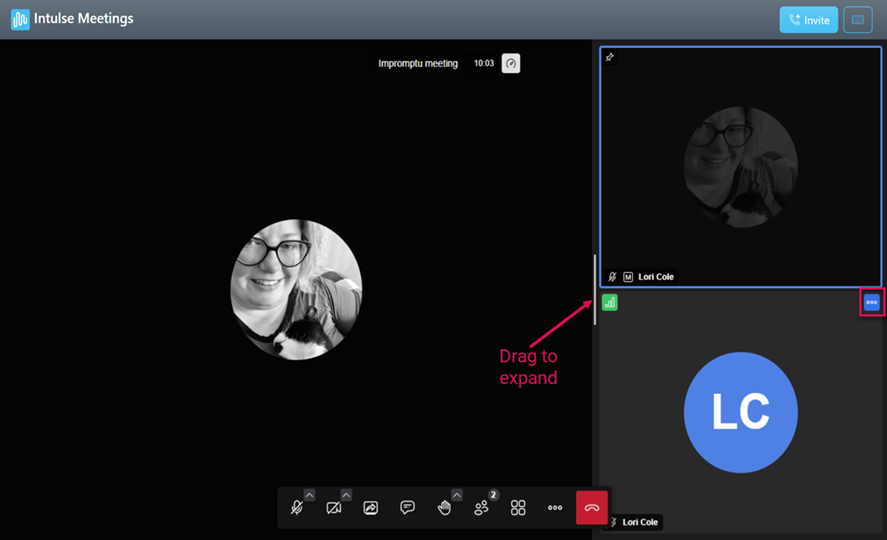
Task: Select the LC avatar participant tile
Action: point(740,412)
